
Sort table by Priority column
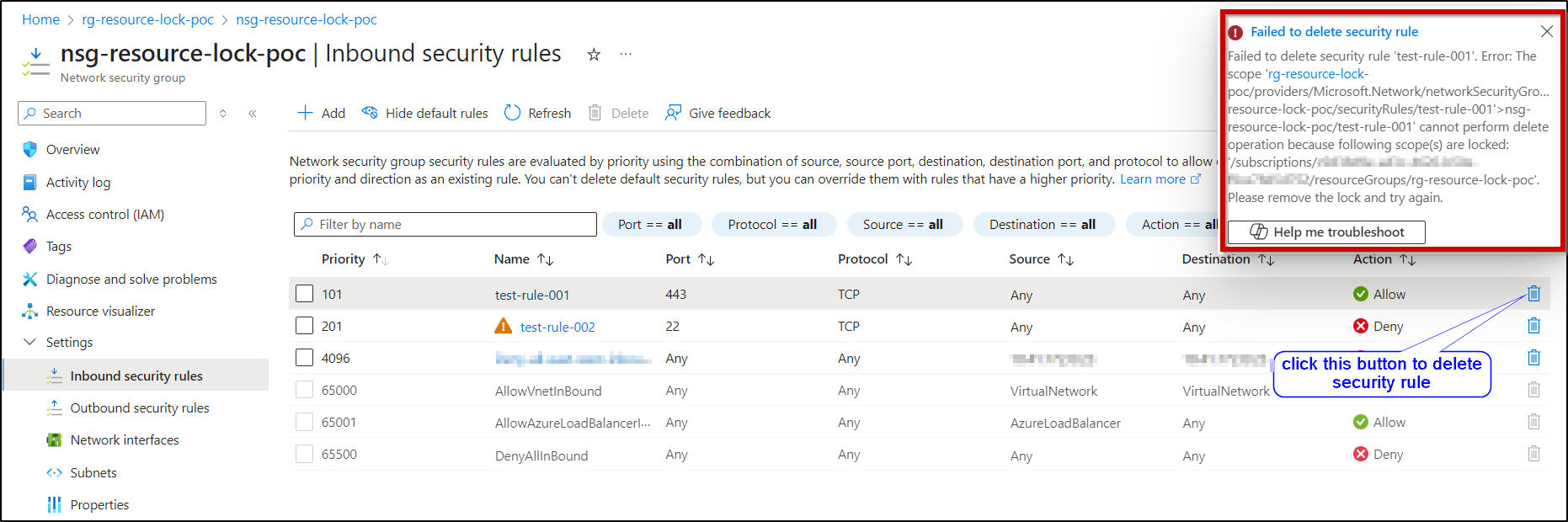point(355,259)
